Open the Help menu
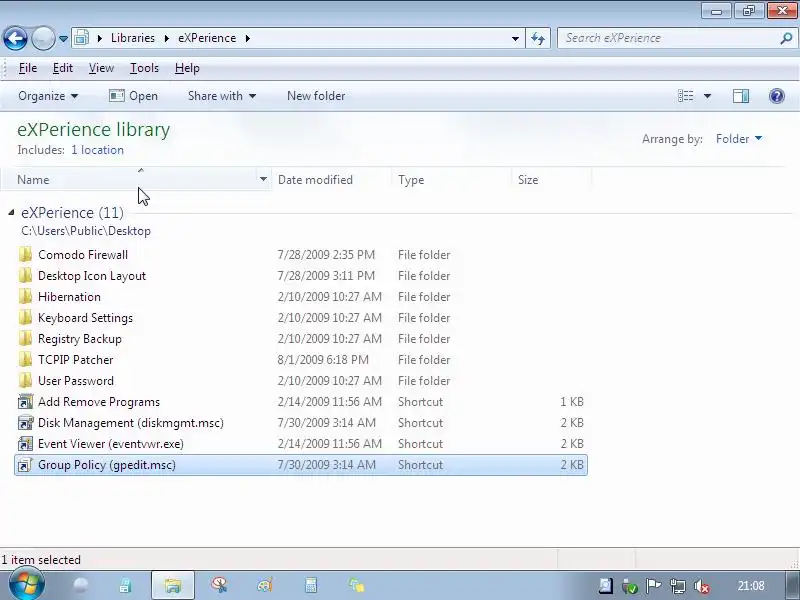800x600 pixels. [x=187, y=68]
